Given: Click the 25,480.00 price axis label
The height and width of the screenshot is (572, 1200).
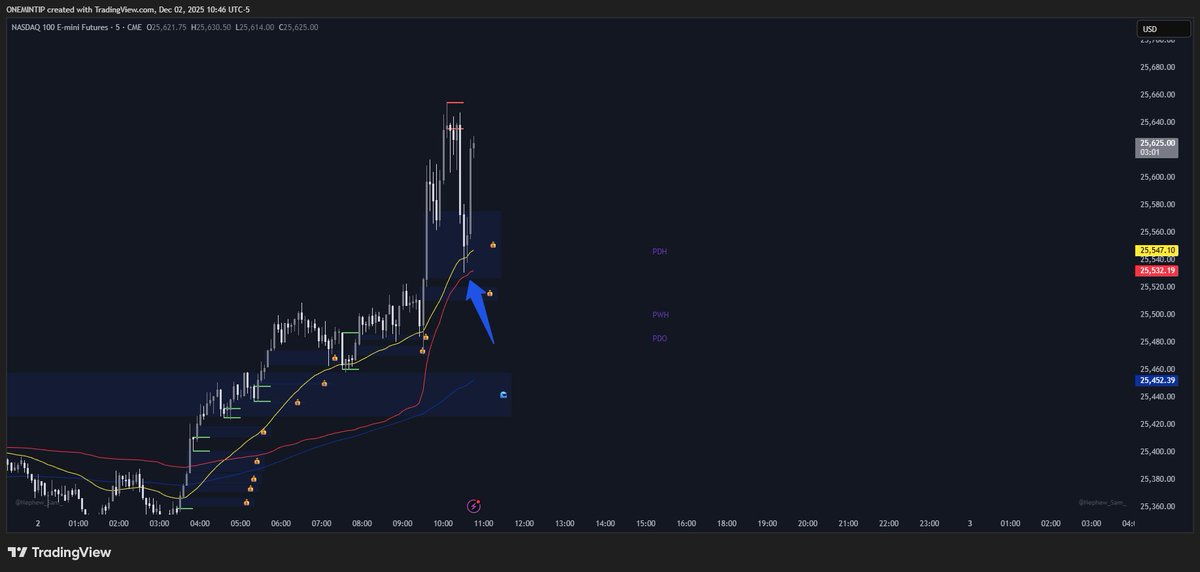Looking at the screenshot, I should 1156,342.
